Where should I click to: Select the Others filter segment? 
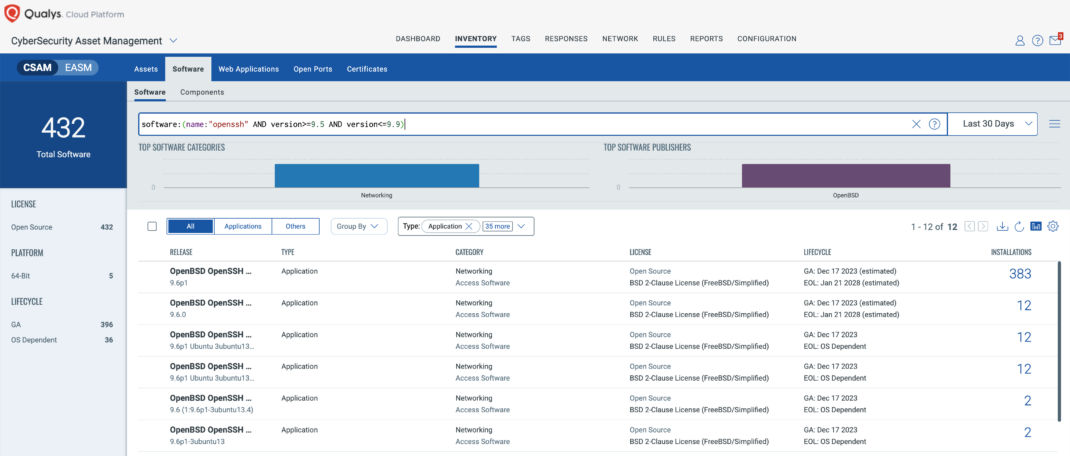(295, 227)
